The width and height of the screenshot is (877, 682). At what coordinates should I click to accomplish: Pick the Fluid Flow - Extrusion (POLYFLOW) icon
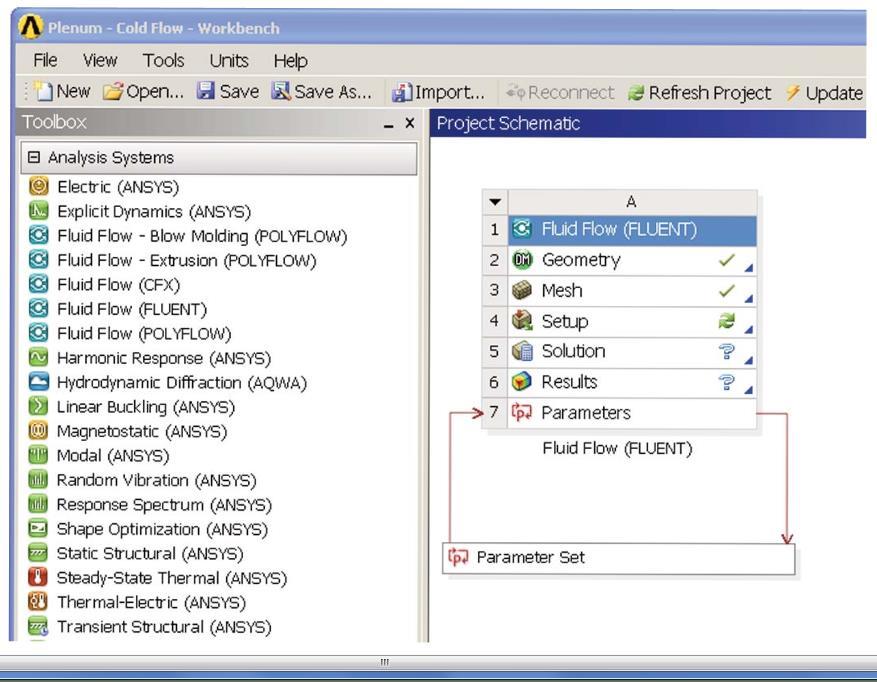coord(39,260)
